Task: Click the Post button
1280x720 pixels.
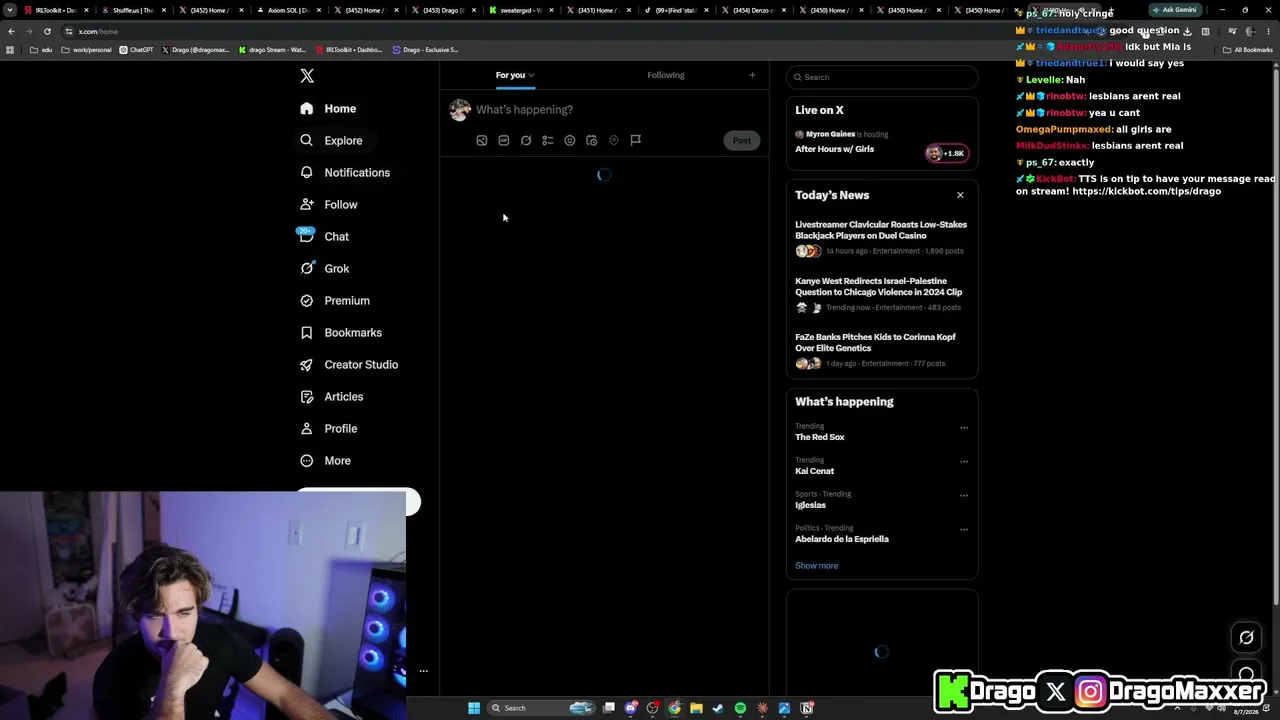Action: tap(741, 141)
